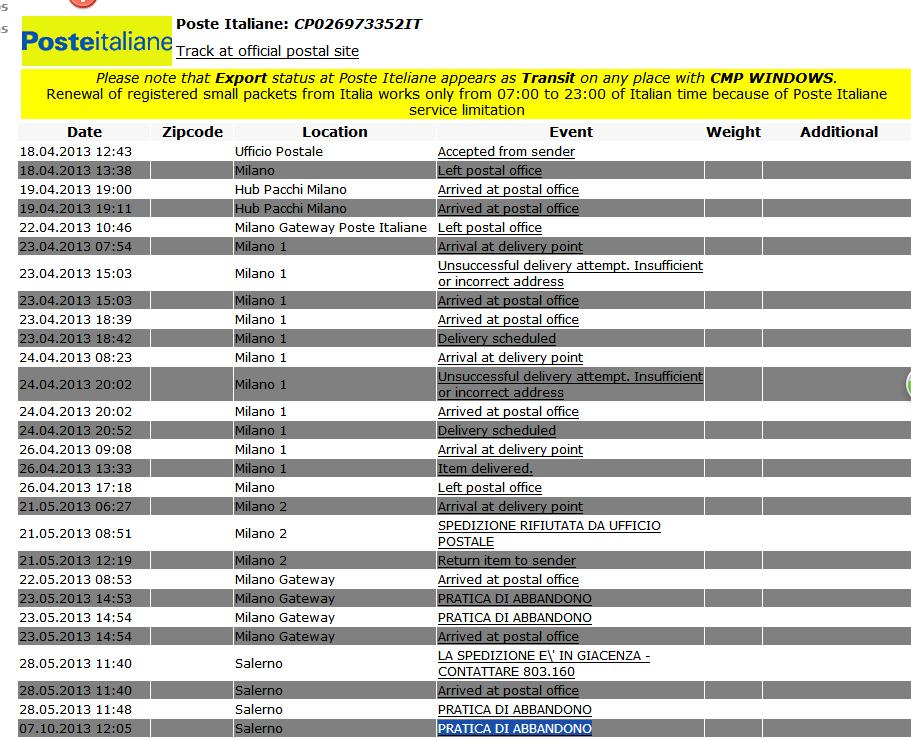The image size is (911, 738).
Task: Open the Item delivered event link
Action: pyautogui.click(x=485, y=468)
